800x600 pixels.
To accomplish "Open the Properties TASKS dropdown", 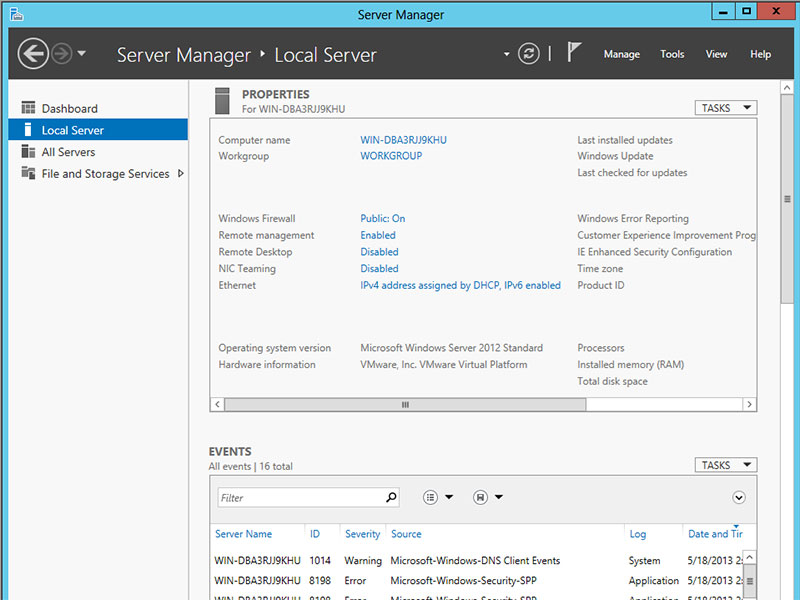I will 726,108.
